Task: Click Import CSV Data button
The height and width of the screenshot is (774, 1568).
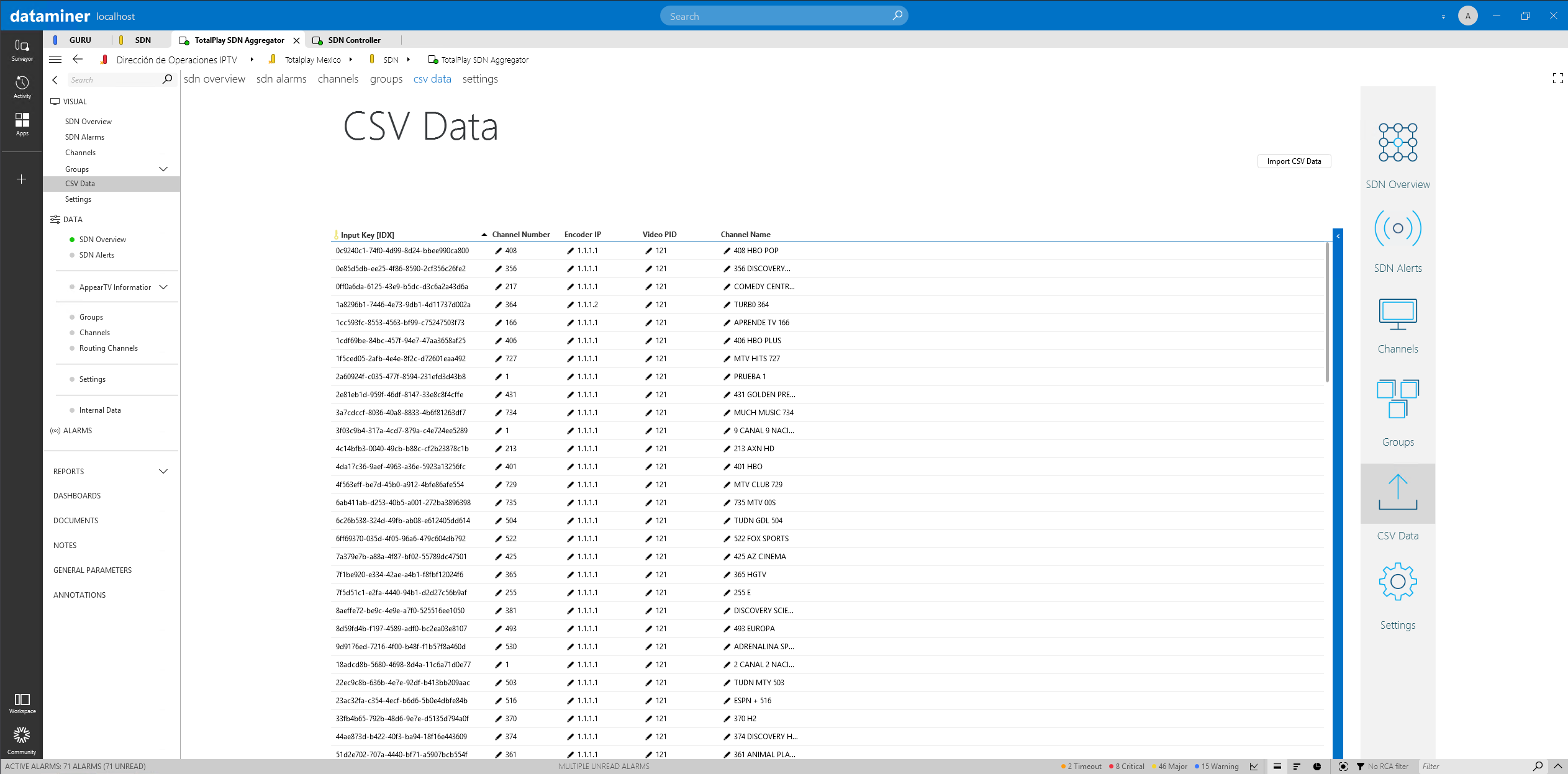Action: [1294, 161]
